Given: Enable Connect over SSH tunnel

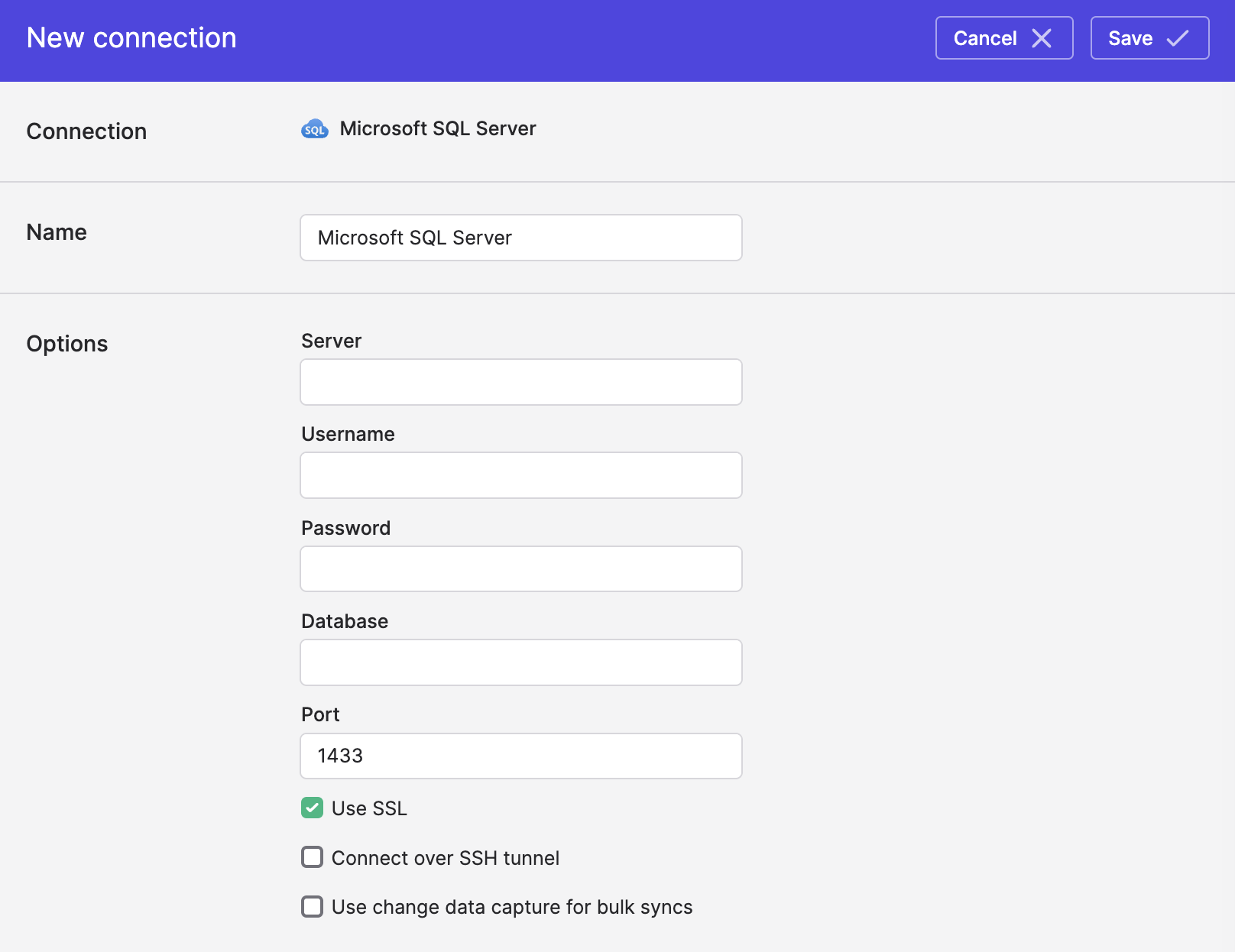Looking at the screenshot, I should pos(312,857).
